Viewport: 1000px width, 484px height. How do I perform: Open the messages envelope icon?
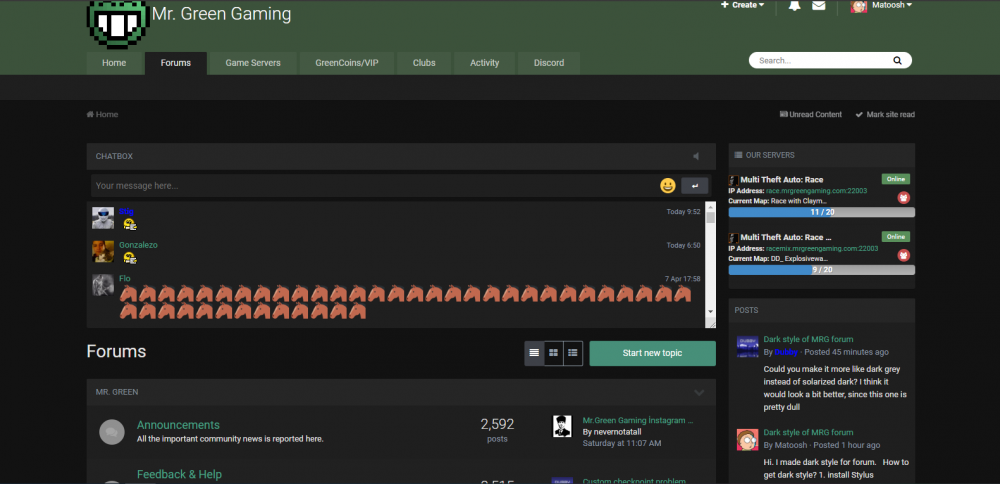pos(819,6)
